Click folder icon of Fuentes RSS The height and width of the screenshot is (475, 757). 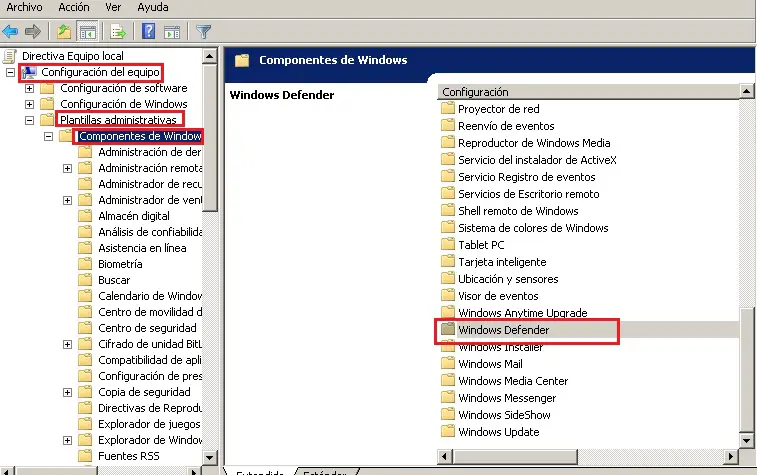pyautogui.click(x=85, y=456)
